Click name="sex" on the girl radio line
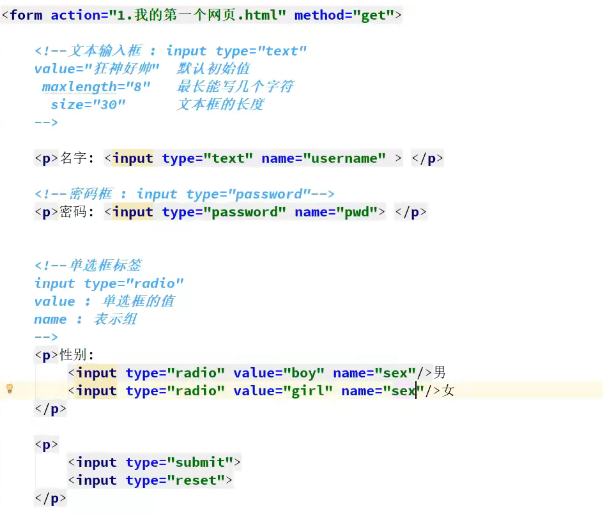This screenshot has height=516, width=603. click(383, 391)
